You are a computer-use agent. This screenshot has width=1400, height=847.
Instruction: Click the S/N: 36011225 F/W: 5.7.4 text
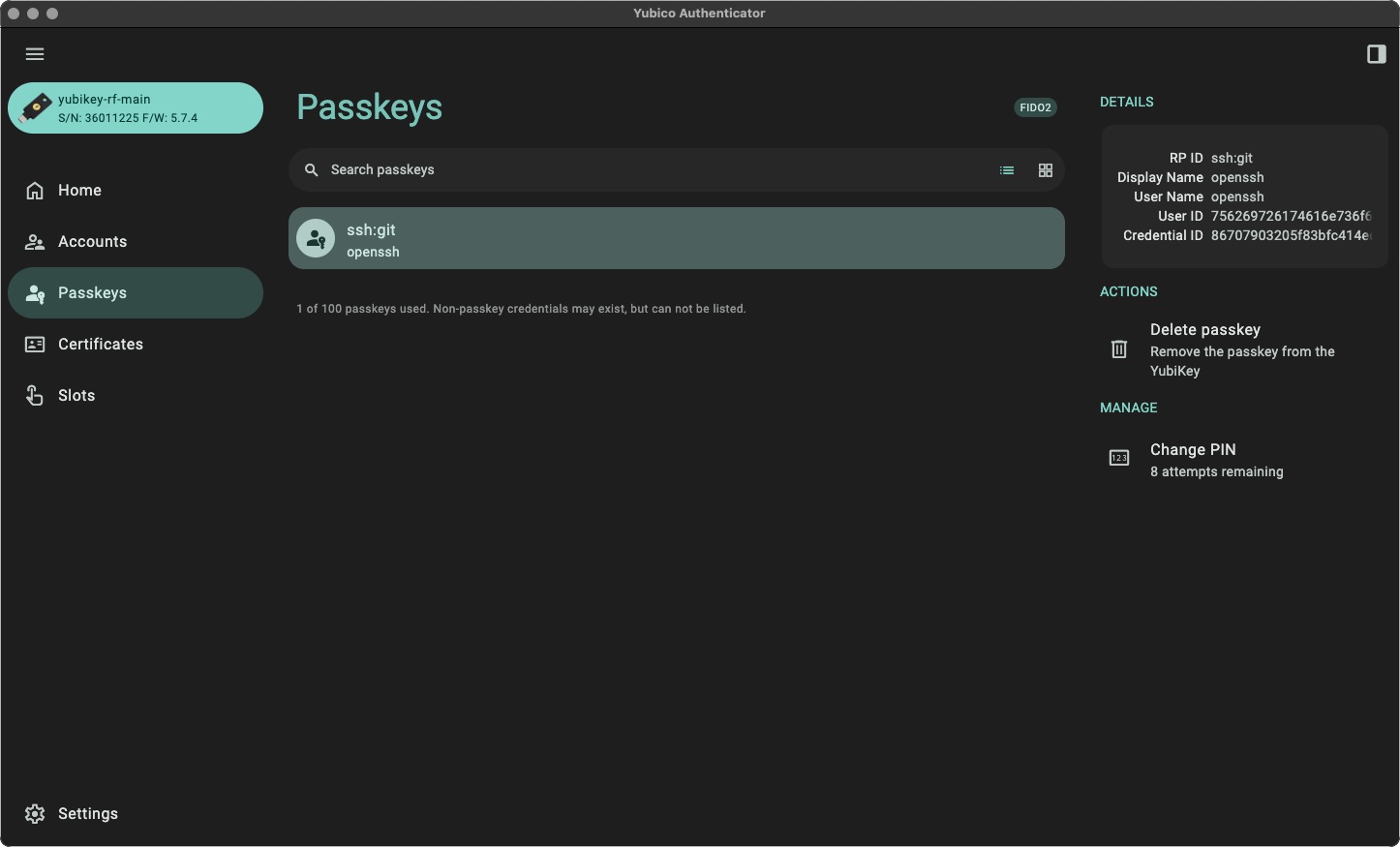(128, 118)
